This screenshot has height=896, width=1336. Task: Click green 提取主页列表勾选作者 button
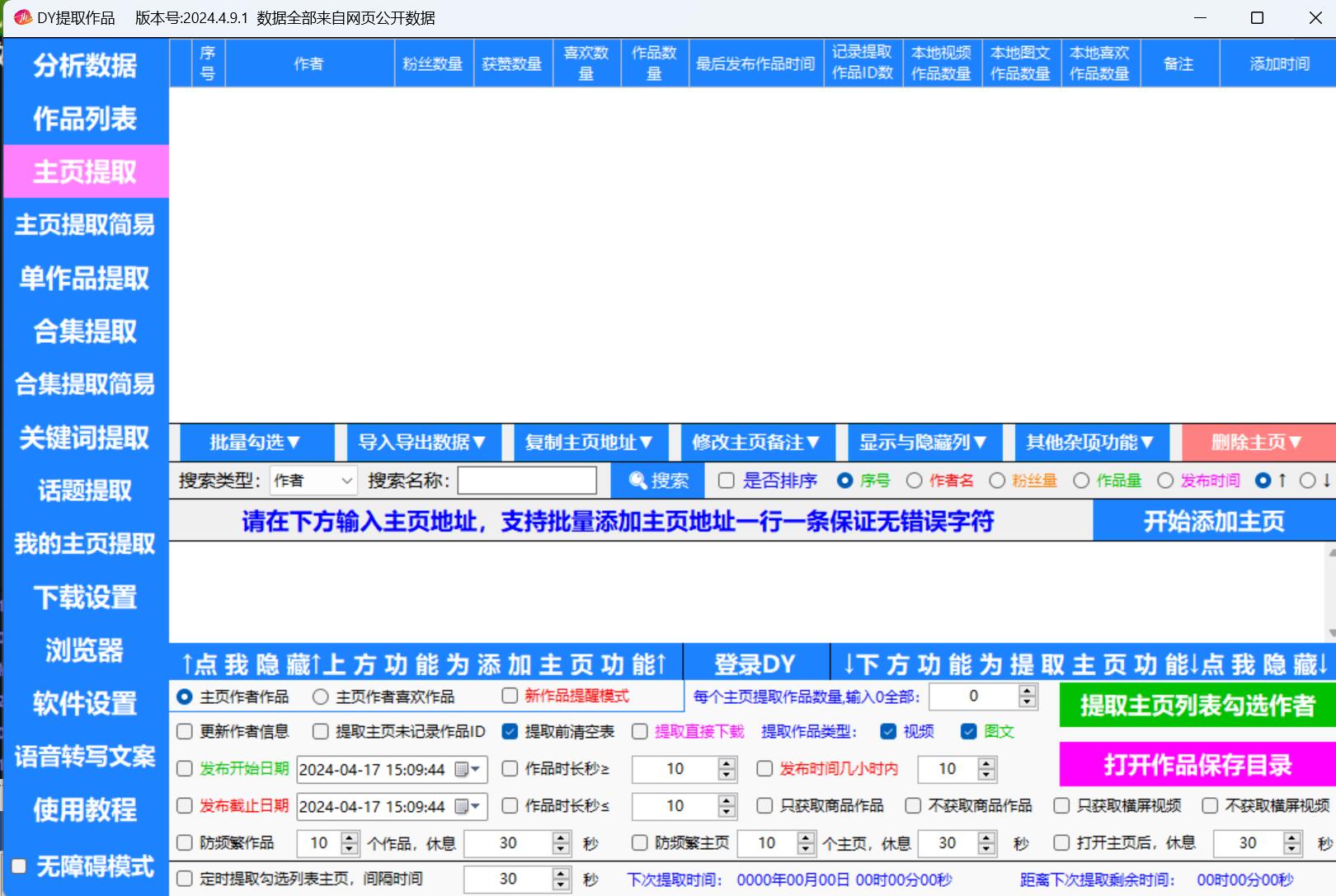[x=1197, y=705]
